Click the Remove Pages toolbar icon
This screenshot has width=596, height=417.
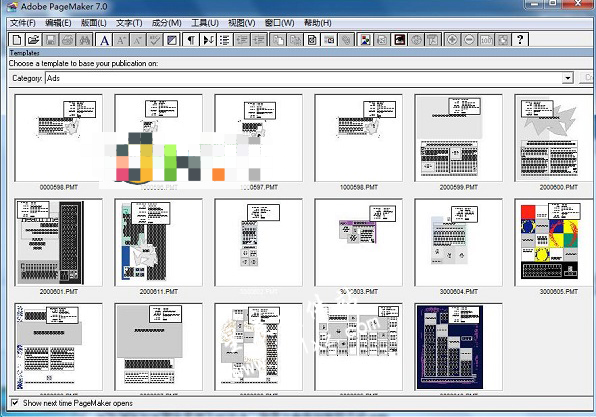tap(295, 40)
